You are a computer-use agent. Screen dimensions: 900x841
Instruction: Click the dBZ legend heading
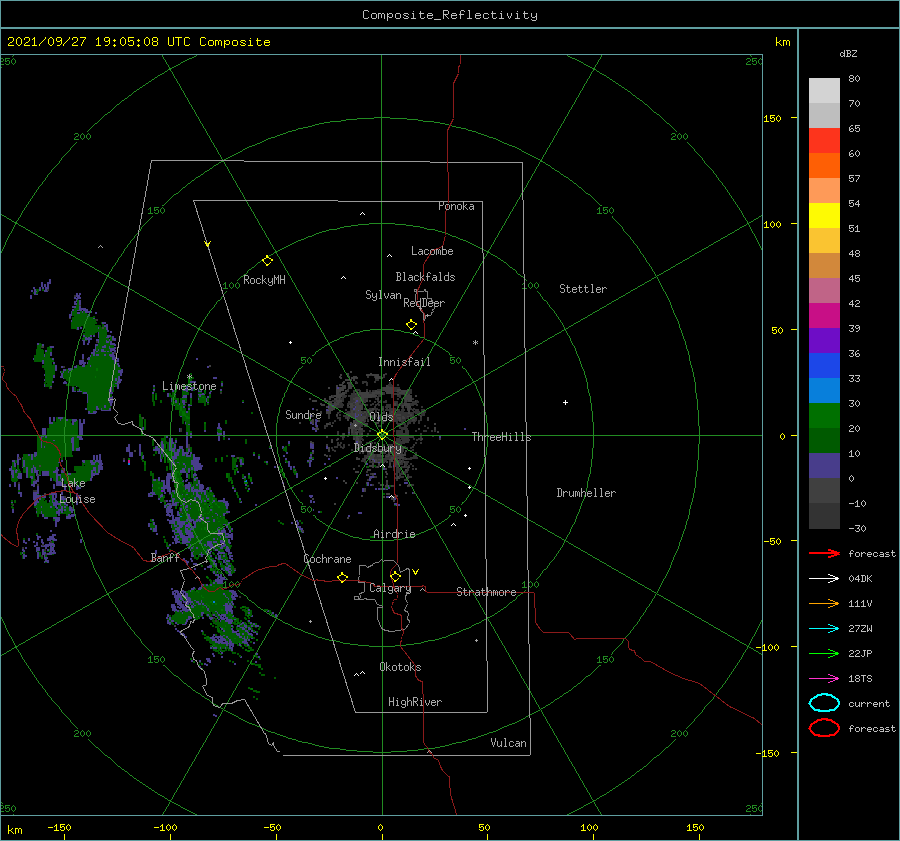(848, 53)
